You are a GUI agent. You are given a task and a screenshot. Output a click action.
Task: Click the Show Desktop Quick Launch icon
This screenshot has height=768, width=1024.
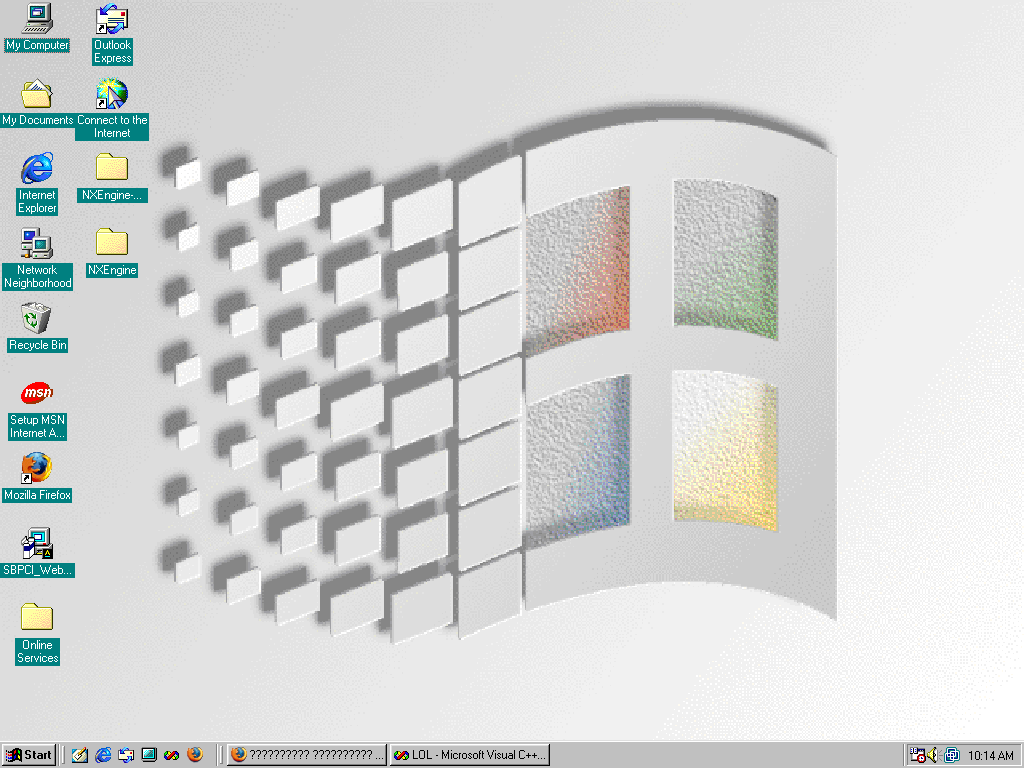[x=149, y=755]
